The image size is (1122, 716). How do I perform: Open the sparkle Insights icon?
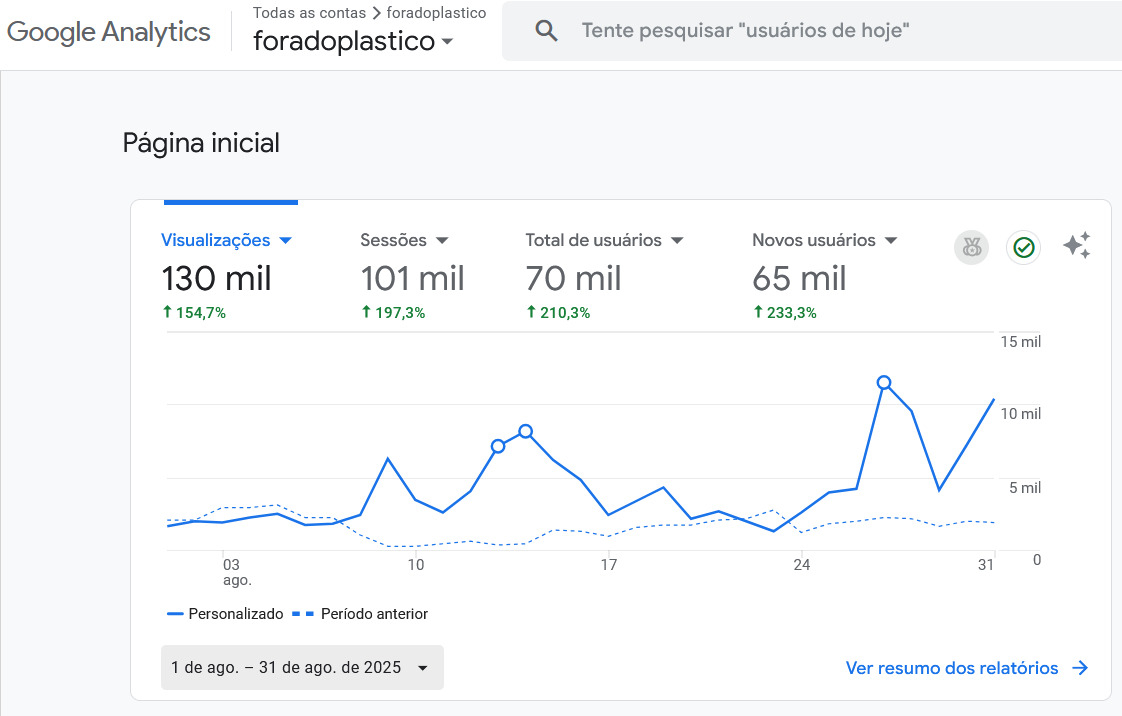1076,246
